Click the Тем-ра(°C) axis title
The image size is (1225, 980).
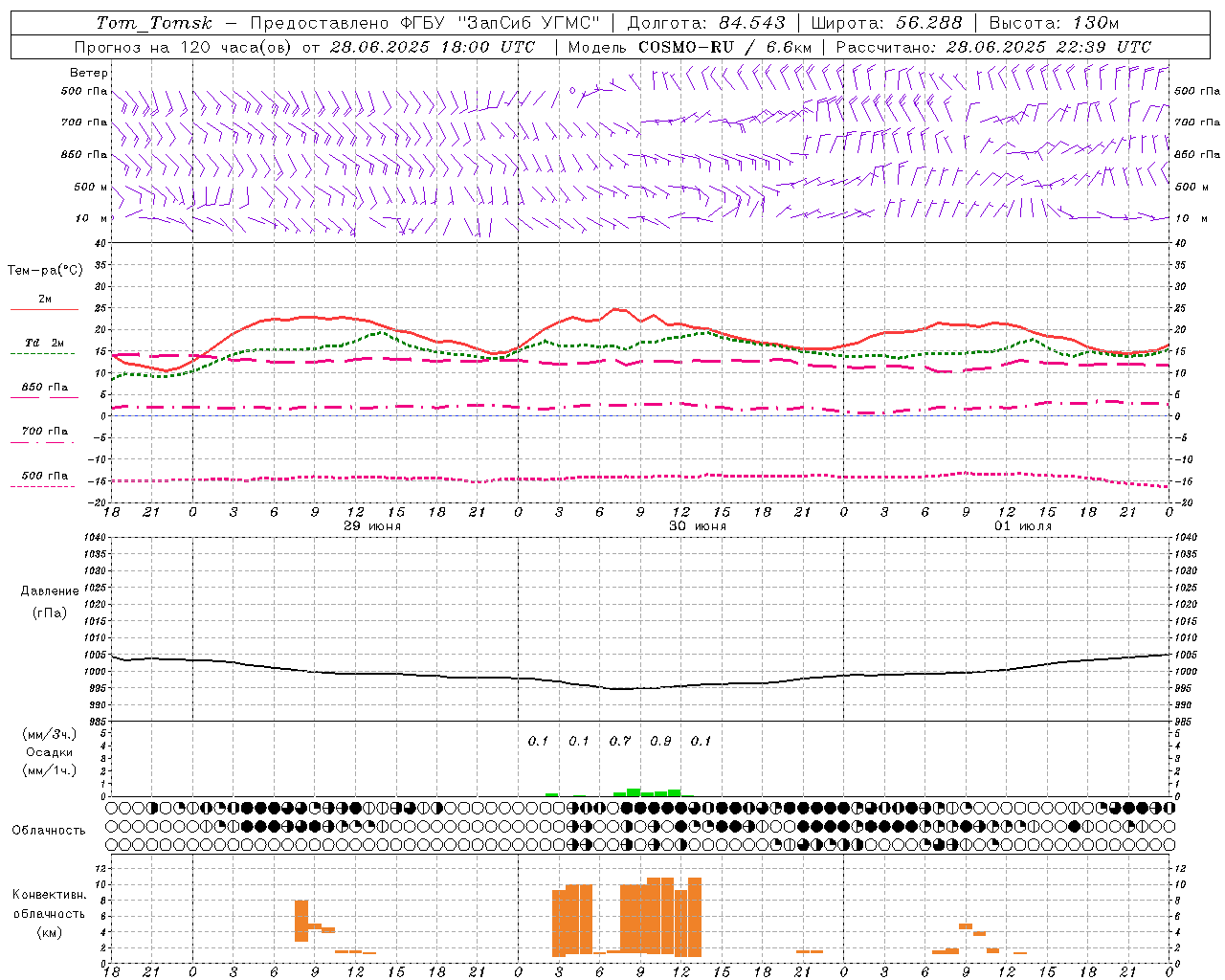45,271
